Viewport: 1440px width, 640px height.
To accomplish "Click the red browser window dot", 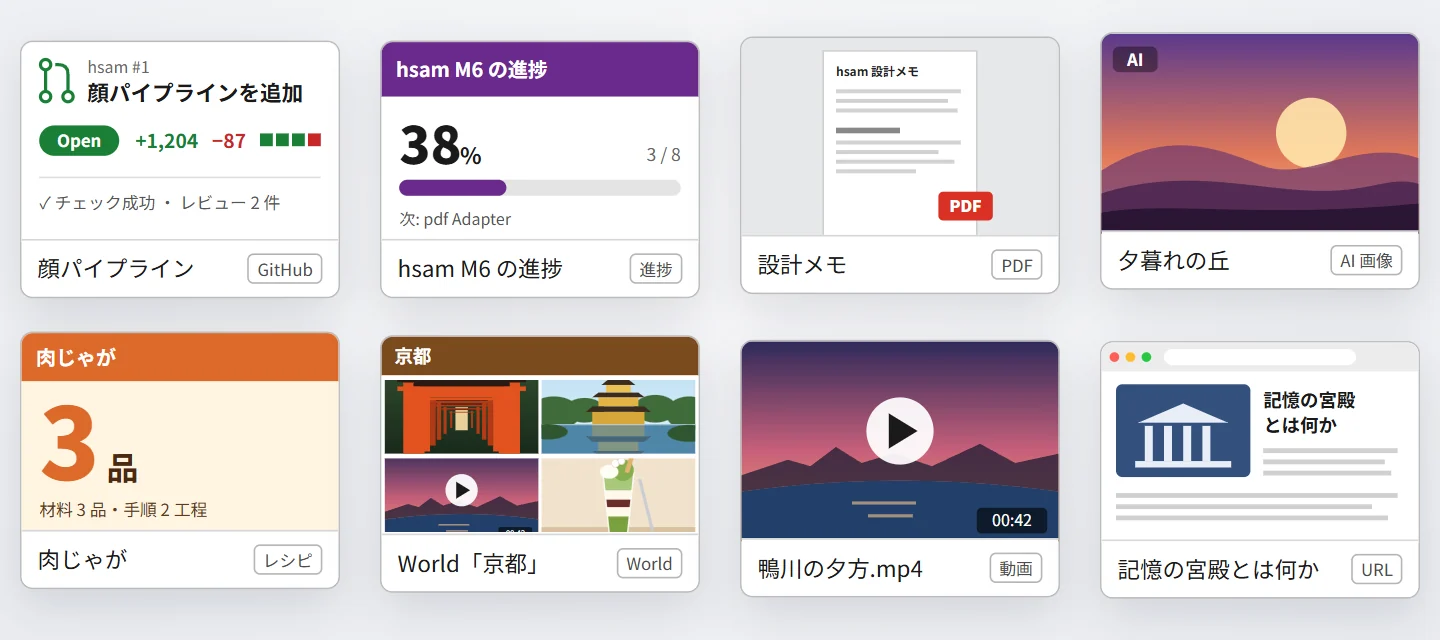I will pyautogui.click(x=1115, y=357).
